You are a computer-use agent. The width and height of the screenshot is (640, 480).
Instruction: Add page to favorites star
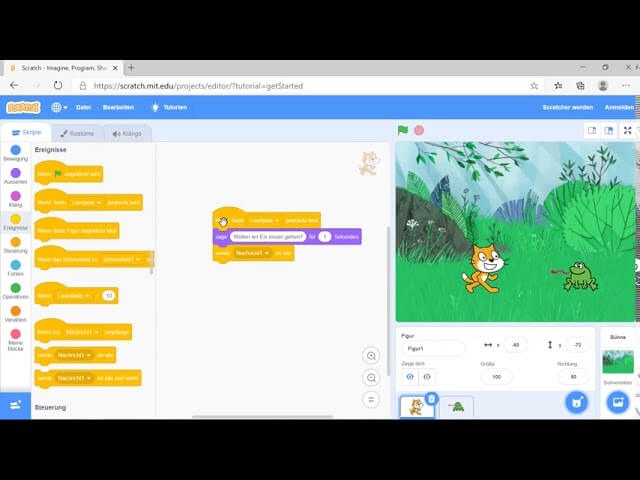pos(534,86)
